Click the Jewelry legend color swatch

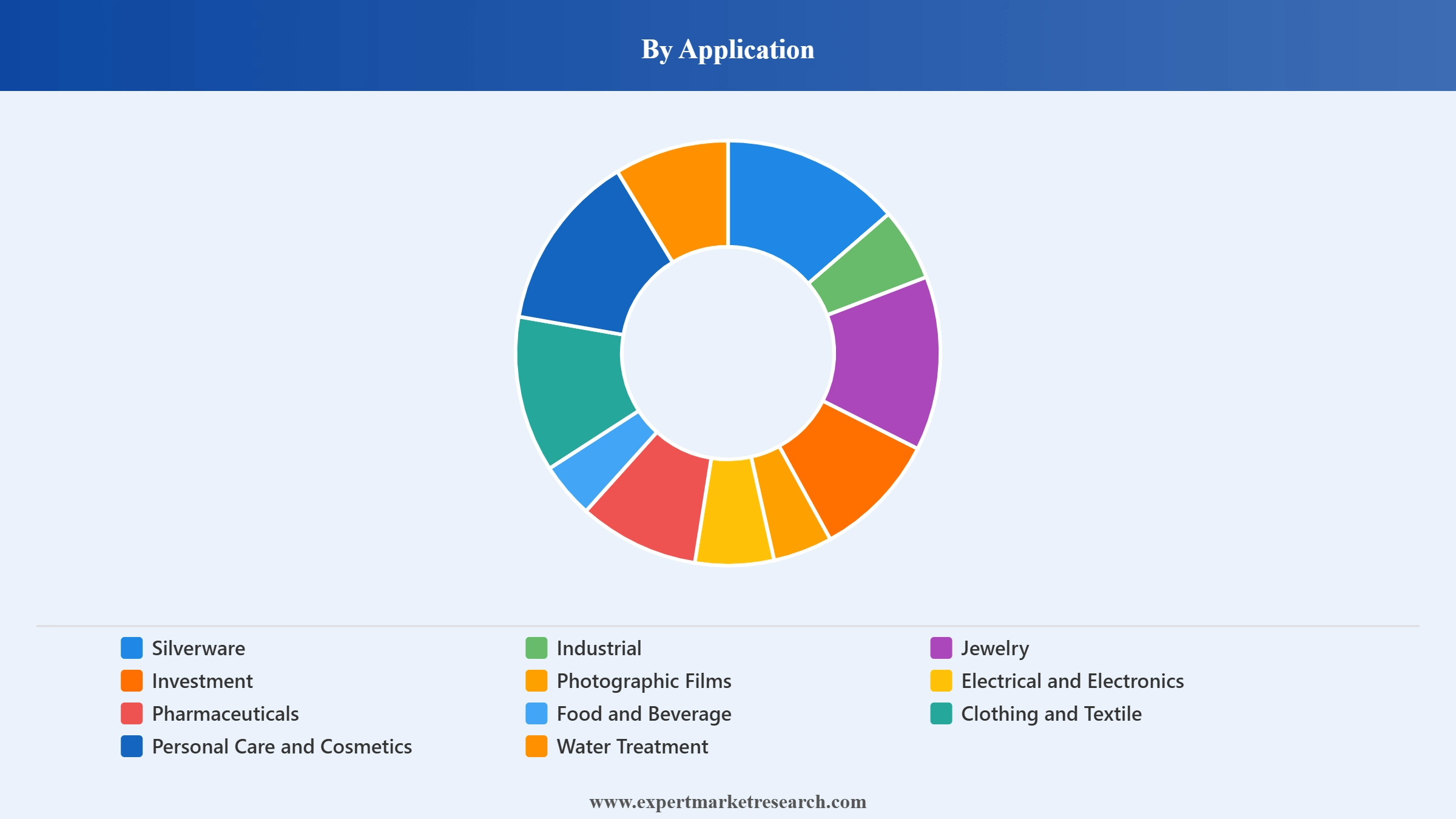click(x=941, y=648)
